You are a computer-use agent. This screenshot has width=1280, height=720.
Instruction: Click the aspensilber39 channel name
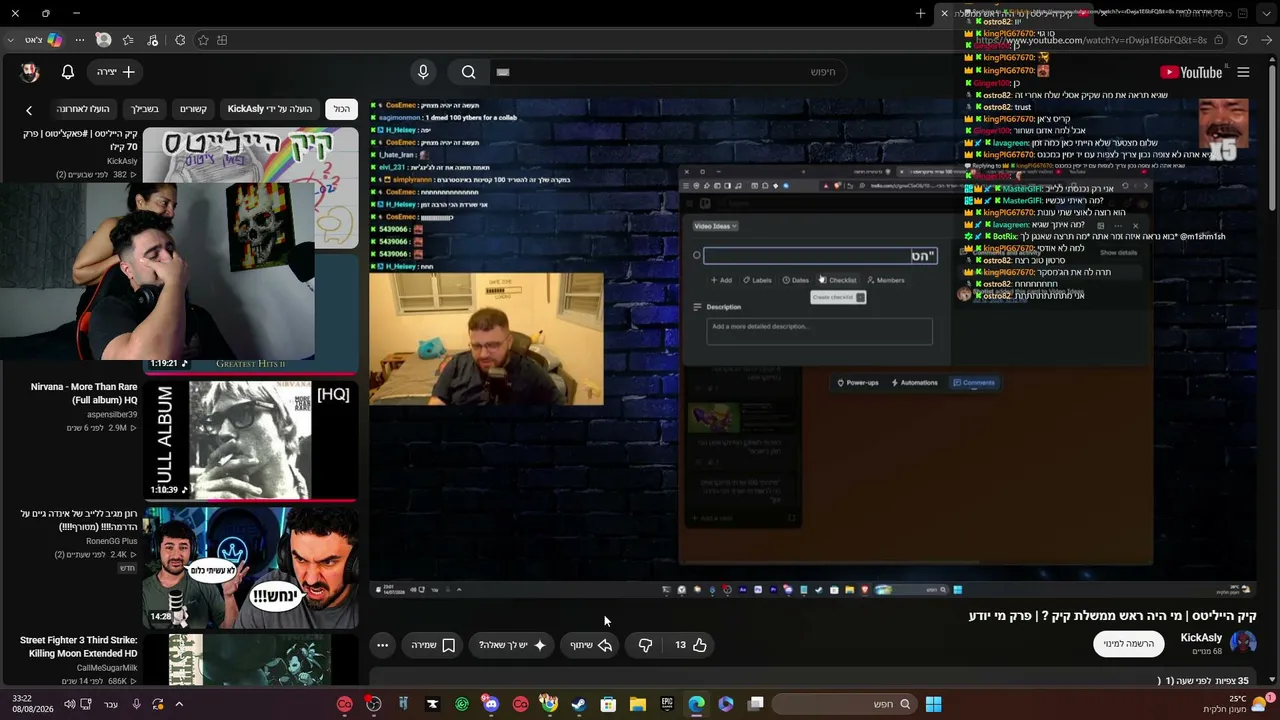(112, 414)
